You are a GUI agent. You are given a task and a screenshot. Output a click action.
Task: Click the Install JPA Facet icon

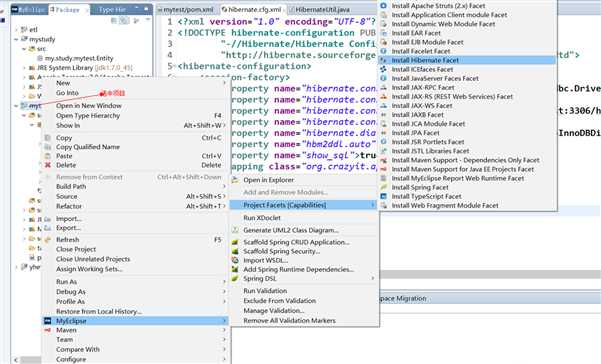pos(383,133)
